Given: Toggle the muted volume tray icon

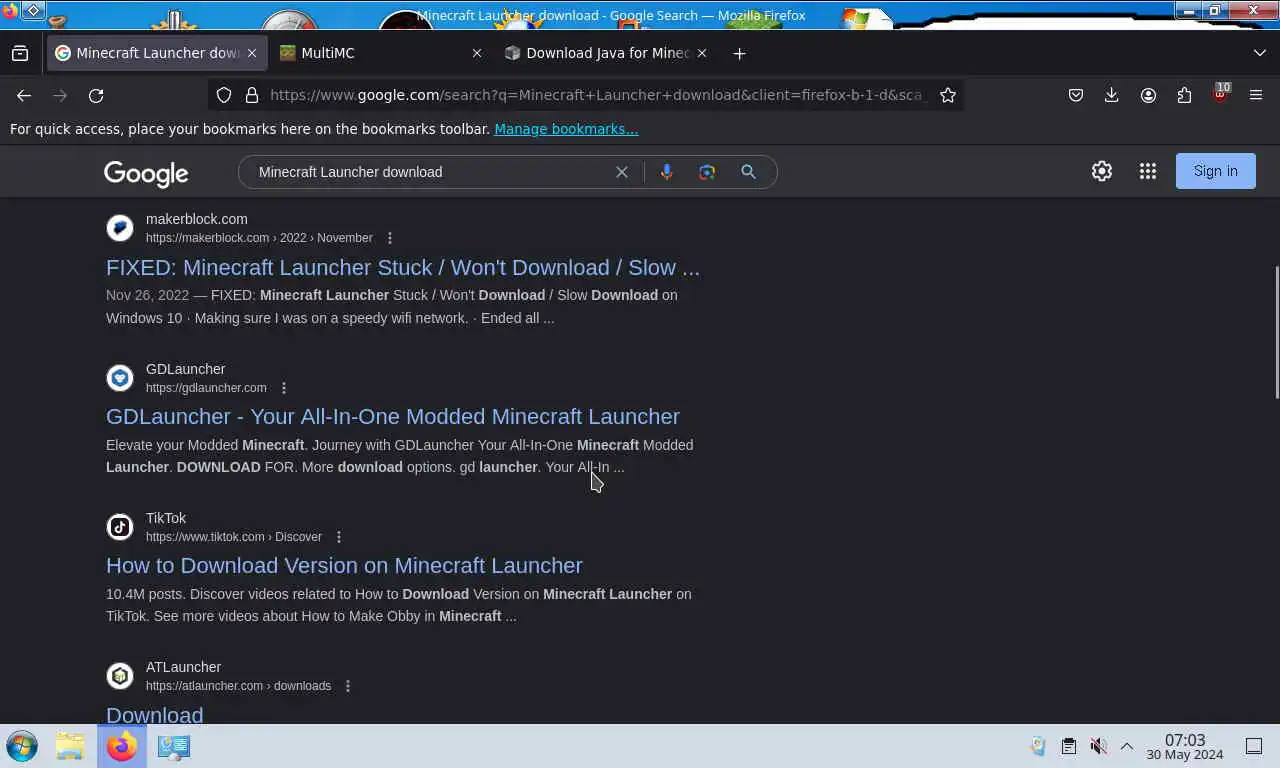Looking at the screenshot, I should [1098, 746].
